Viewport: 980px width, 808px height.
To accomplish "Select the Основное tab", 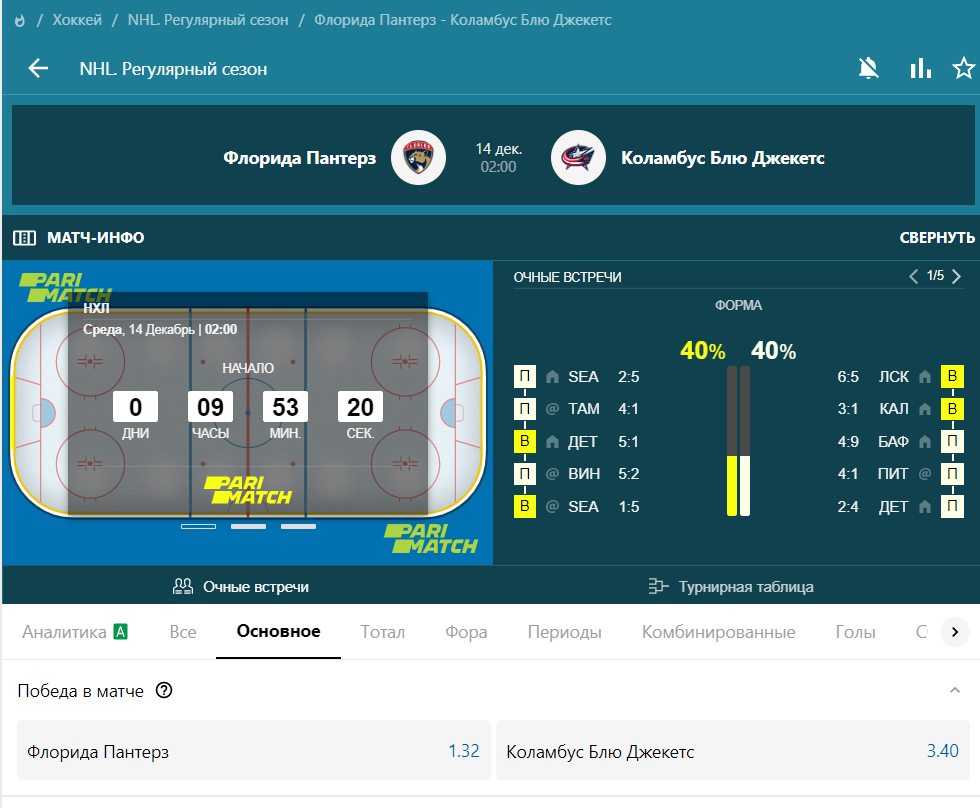I will pos(278,631).
